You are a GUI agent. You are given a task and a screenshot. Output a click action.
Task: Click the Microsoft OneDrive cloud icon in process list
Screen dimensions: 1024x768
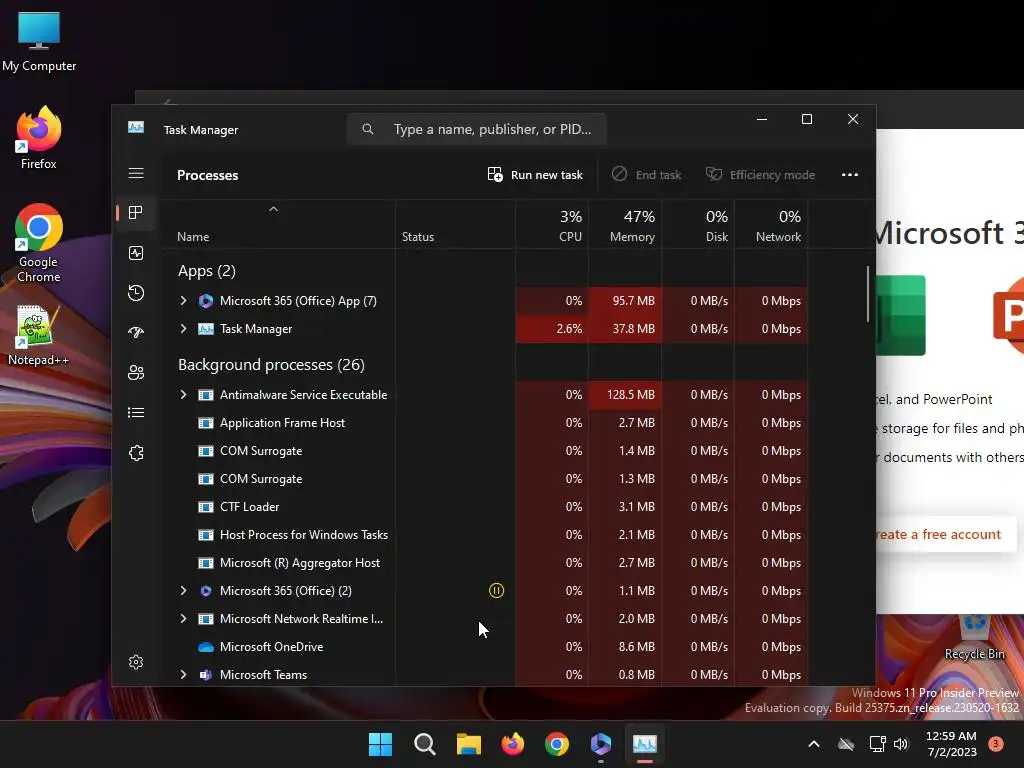(206, 647)
